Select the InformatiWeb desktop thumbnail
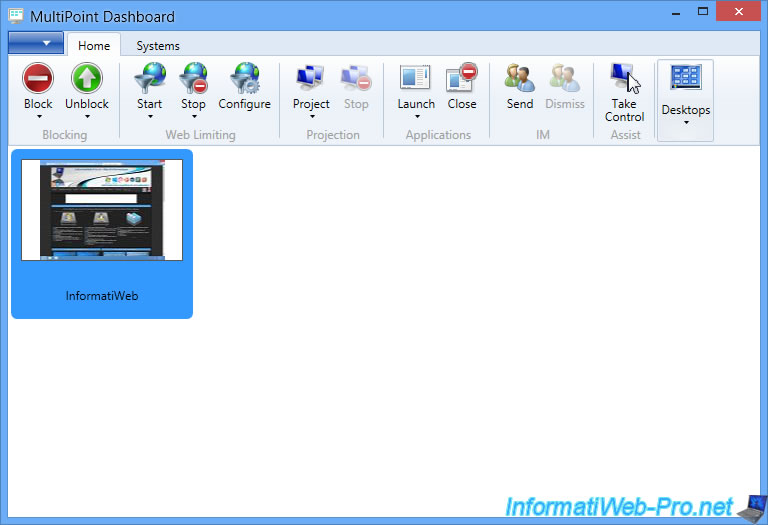 click(102, 210)
